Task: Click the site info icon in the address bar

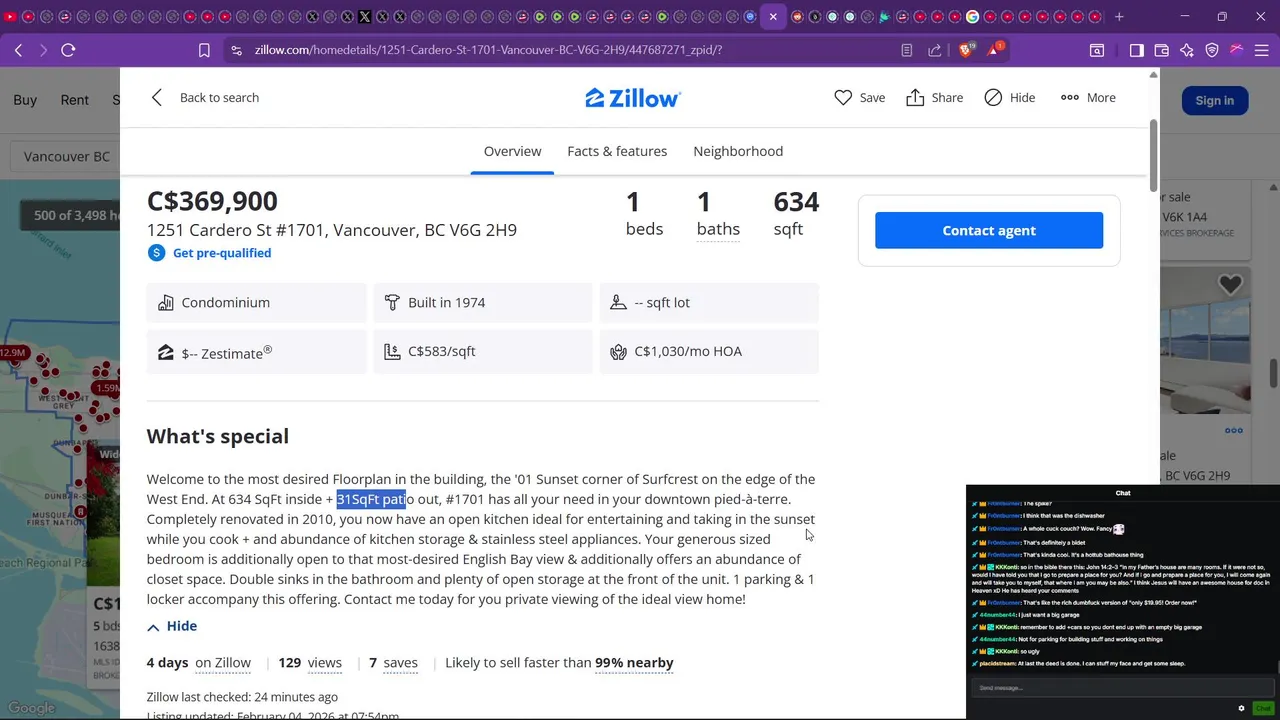Action: pos(236,50)
